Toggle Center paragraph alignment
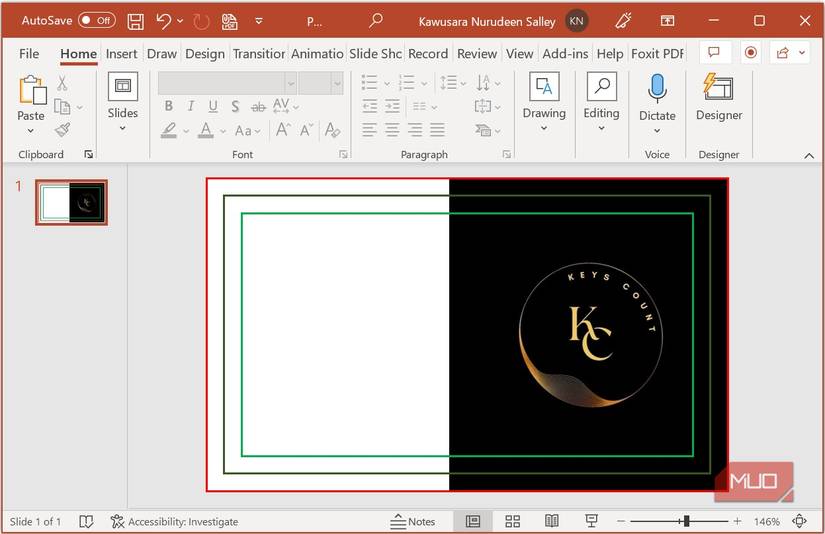The width and height of the screenshot is (825, 534). 392,129
